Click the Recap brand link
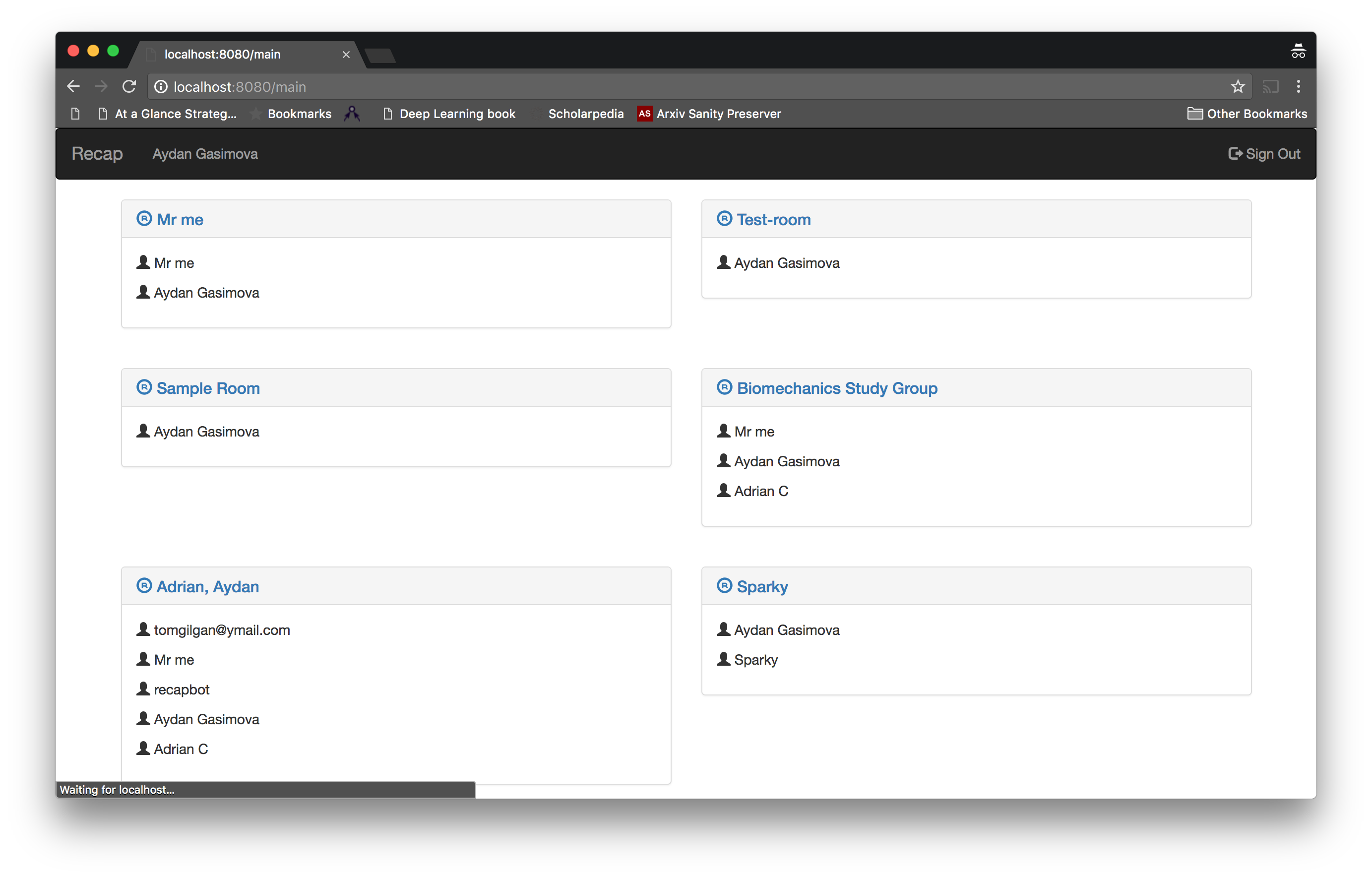The width and height of the screenshot is (1372, 878). (x=97, y=154)
